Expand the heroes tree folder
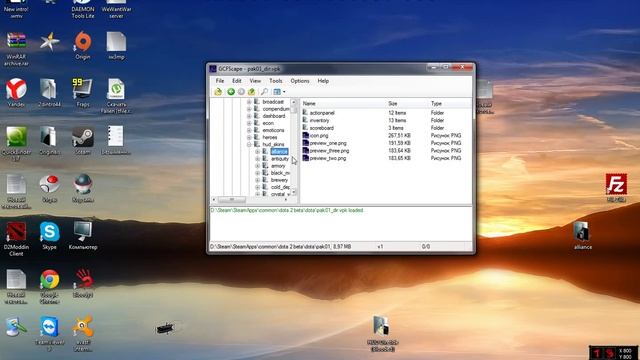The image size is (640, 360). click(x=249, y=137)
